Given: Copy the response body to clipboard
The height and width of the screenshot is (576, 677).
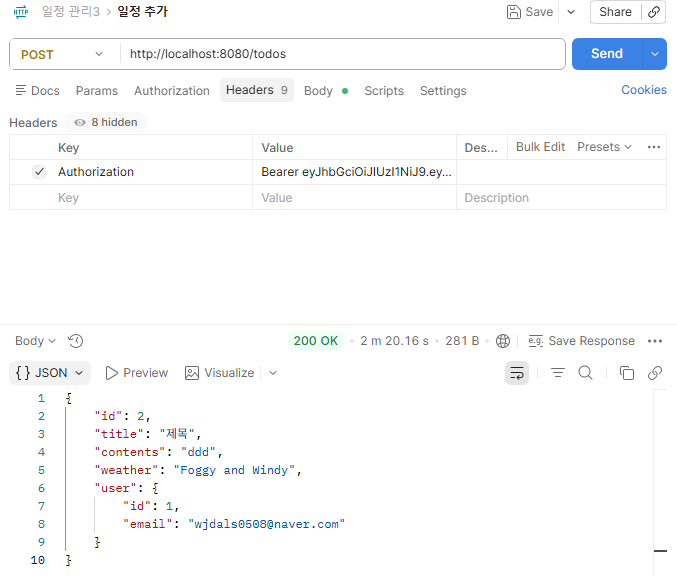Looking at the screenshot, I should 626,373.
